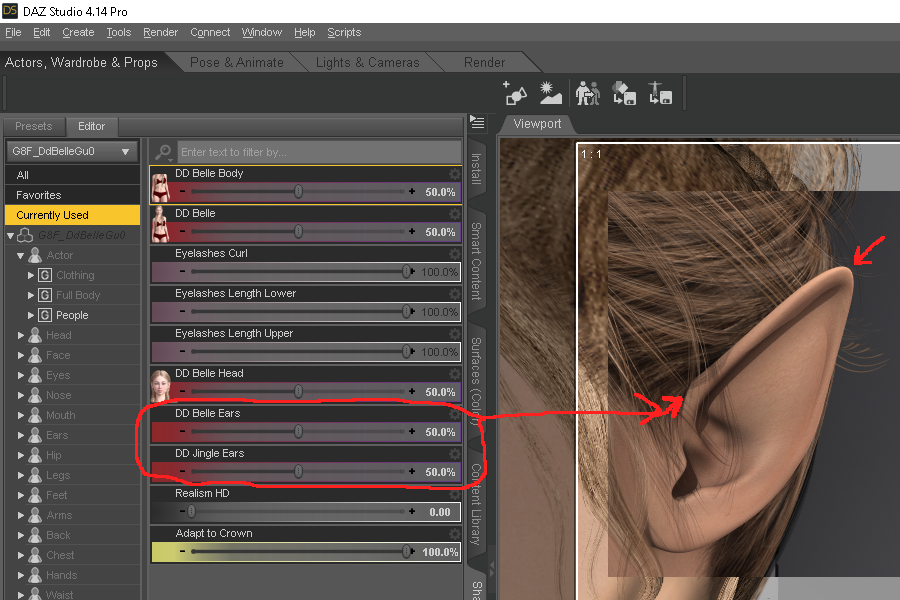Open gear settings for Adapt to Crown
The width and height of the screenshot is (900, 600).
455,534
